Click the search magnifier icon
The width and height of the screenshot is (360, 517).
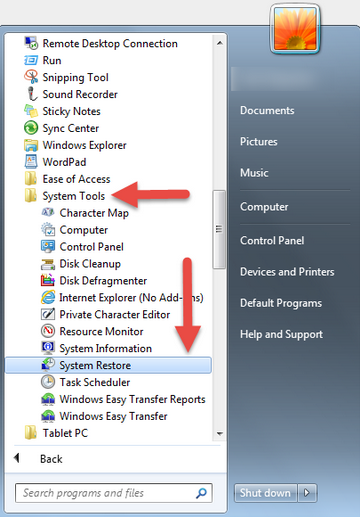[x=201, y=493]
